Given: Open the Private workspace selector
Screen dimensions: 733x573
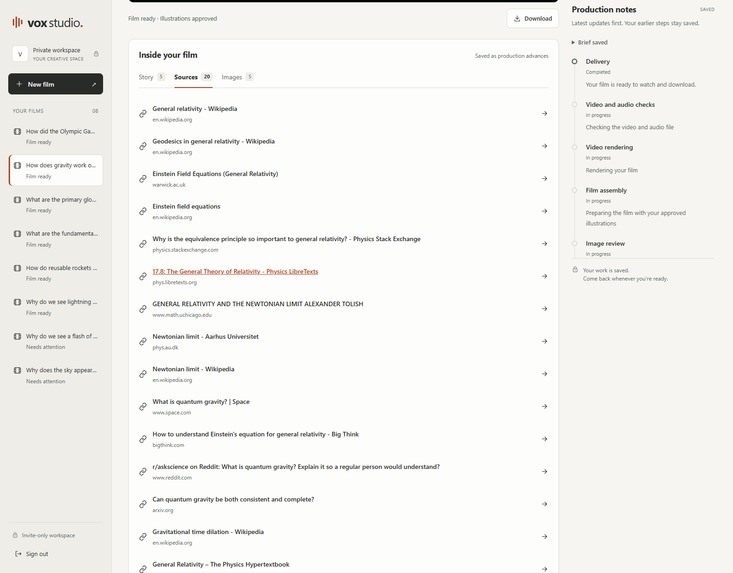Looking at the screenshot, I should pos(56,54).
